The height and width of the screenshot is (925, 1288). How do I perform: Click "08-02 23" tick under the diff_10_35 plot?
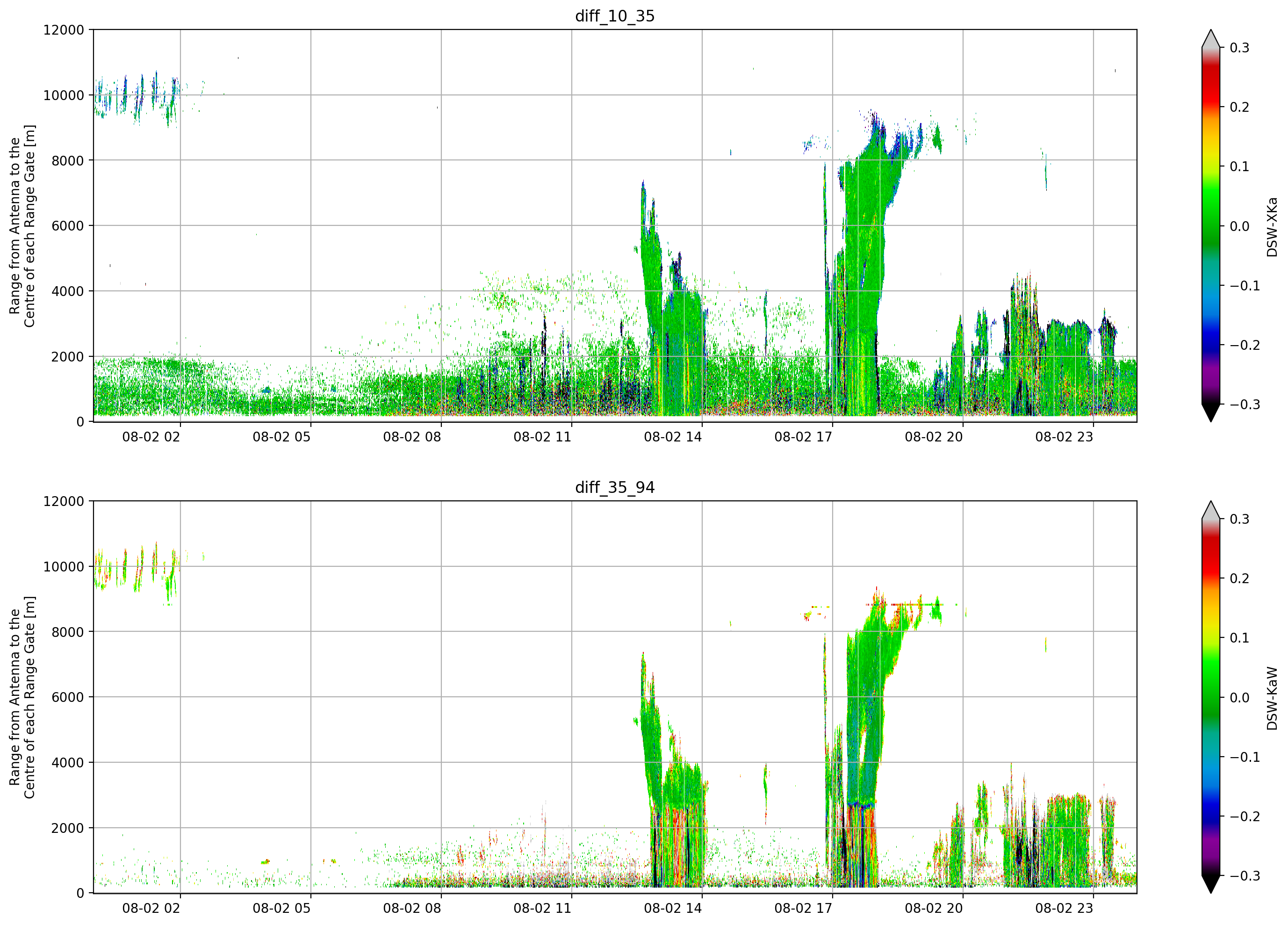pos(1064,437)
